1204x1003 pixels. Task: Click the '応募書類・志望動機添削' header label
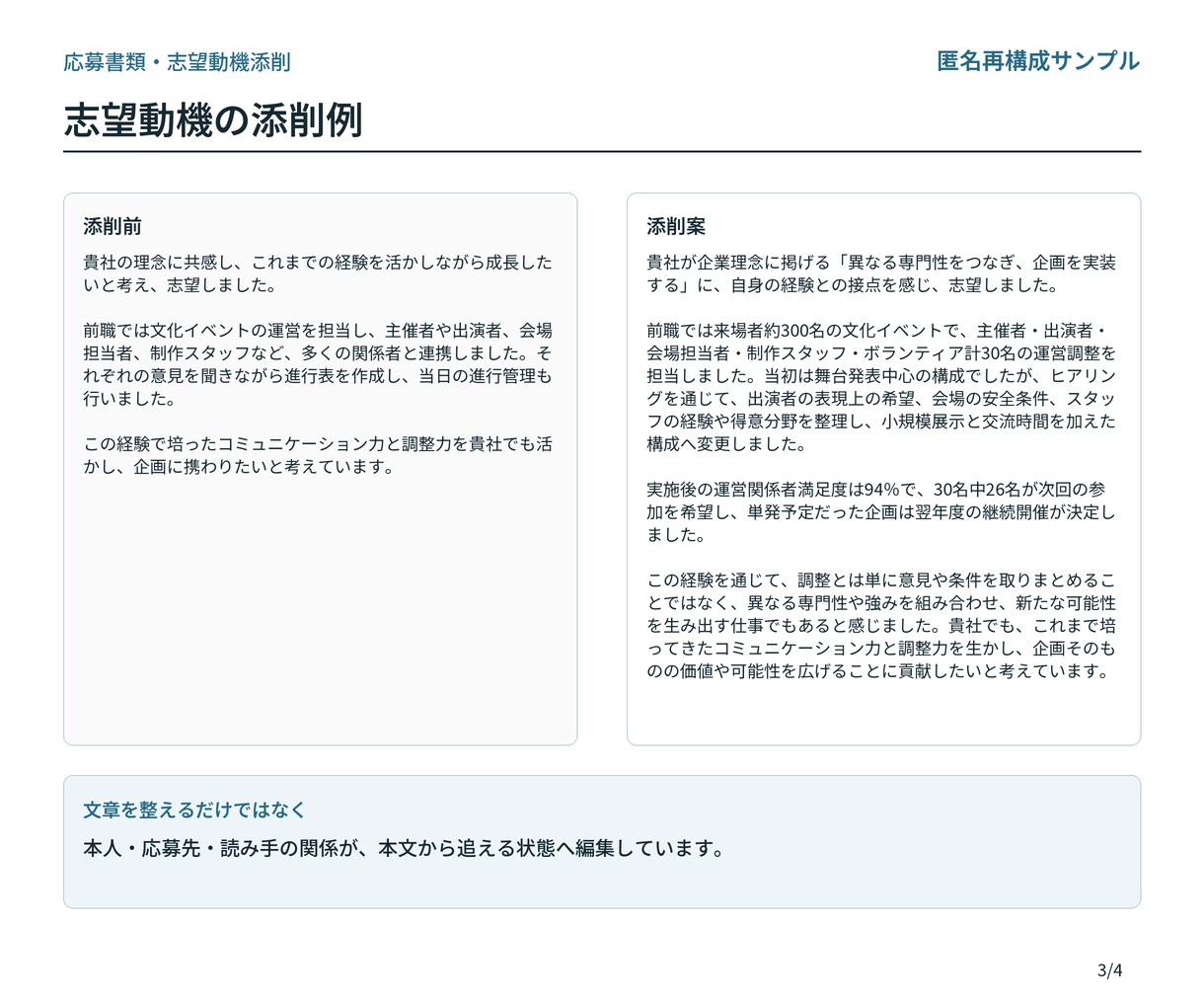pyautogui.click(x=177, y=62)
